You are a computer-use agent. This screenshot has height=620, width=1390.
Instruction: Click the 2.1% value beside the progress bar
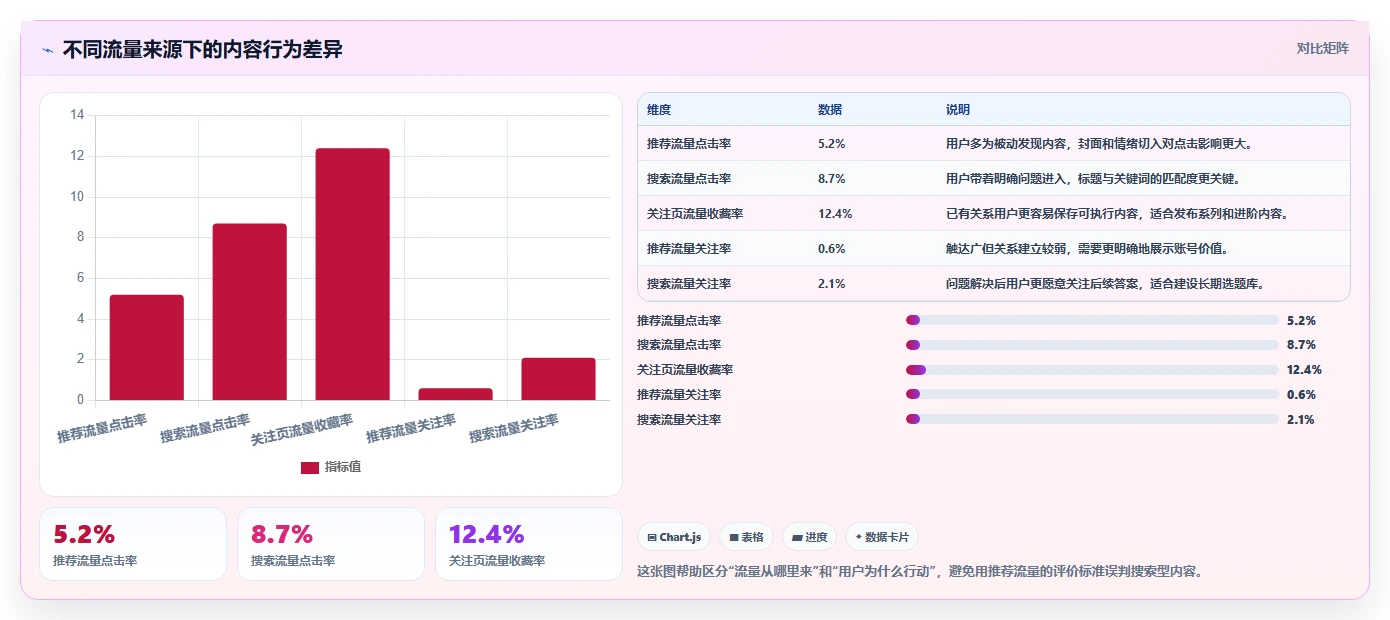point(1301,420)
